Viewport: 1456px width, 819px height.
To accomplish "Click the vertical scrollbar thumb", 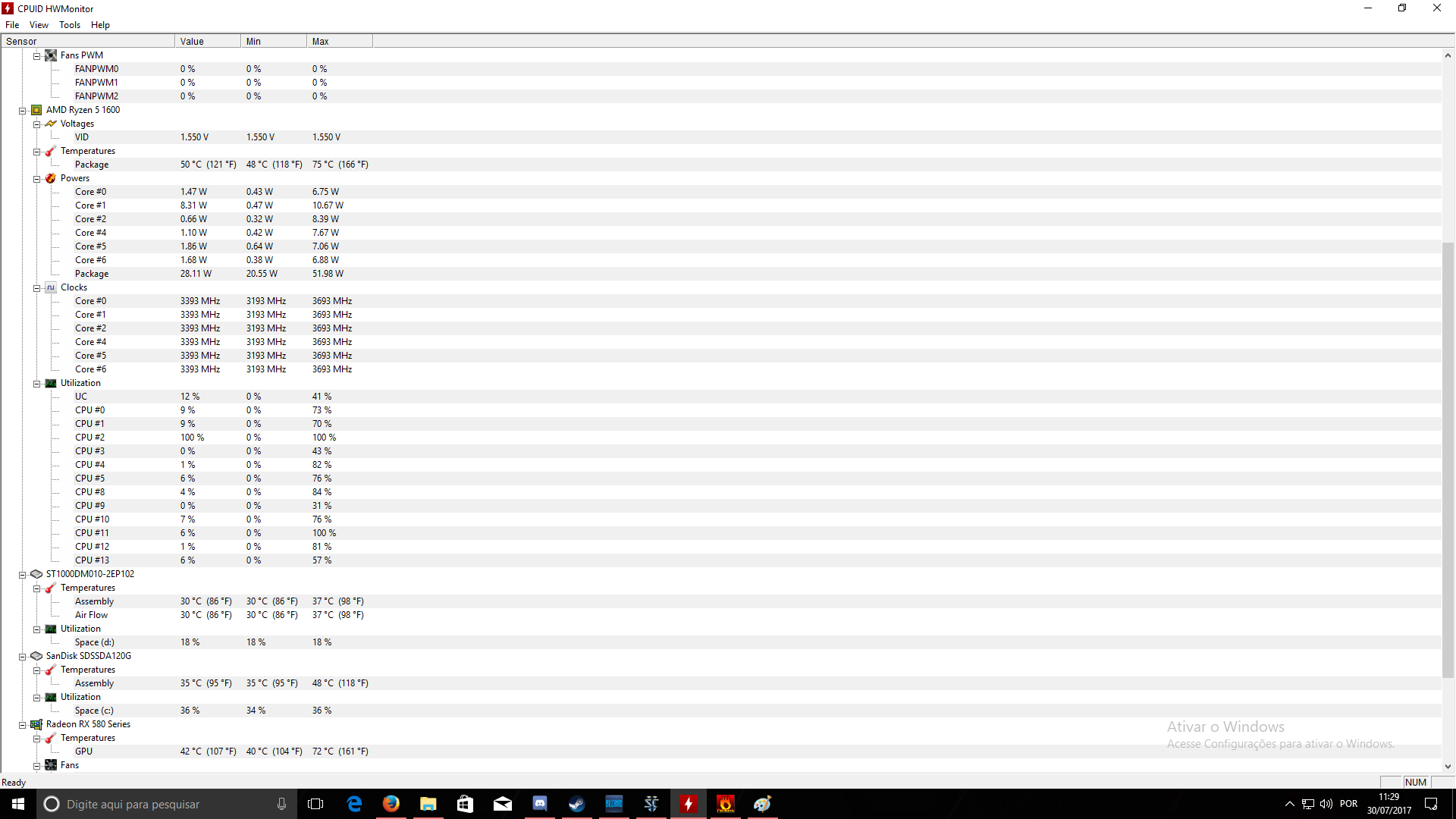I will 1448,460.
